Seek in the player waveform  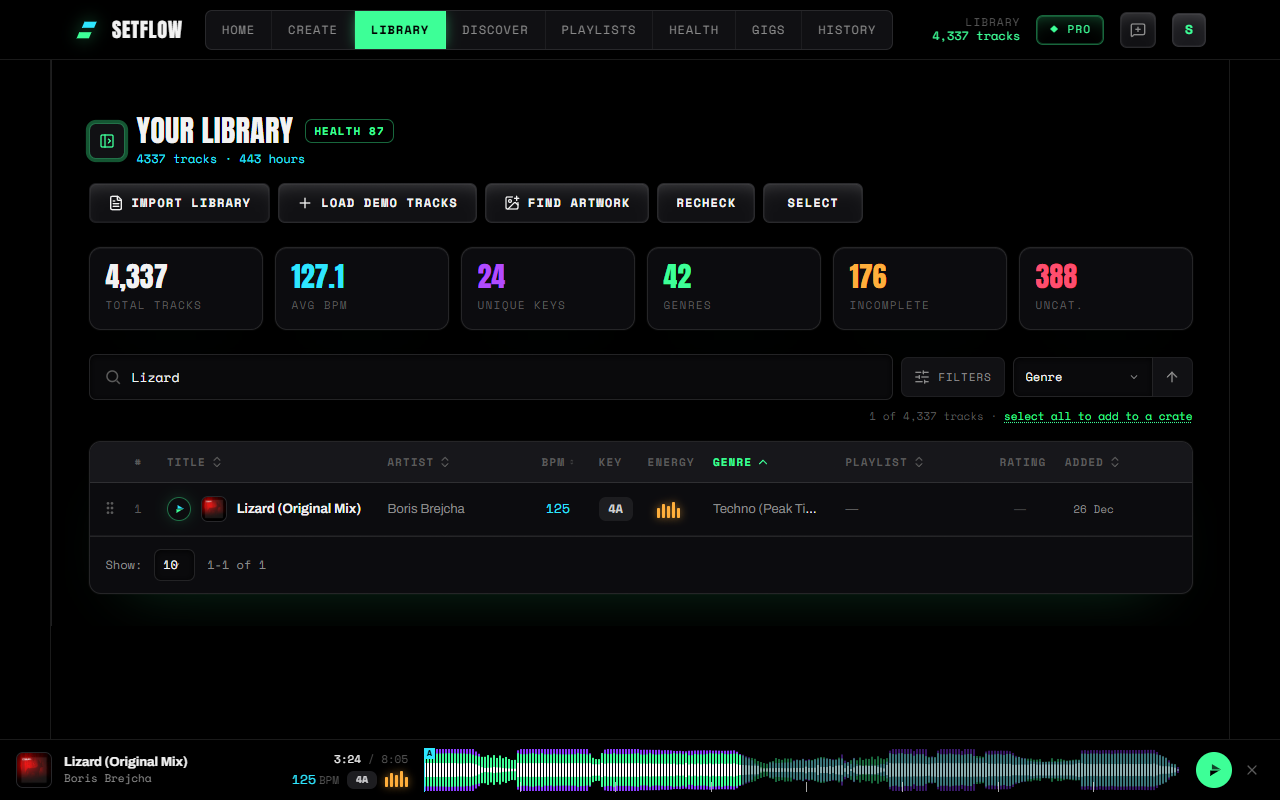[802, 770]
